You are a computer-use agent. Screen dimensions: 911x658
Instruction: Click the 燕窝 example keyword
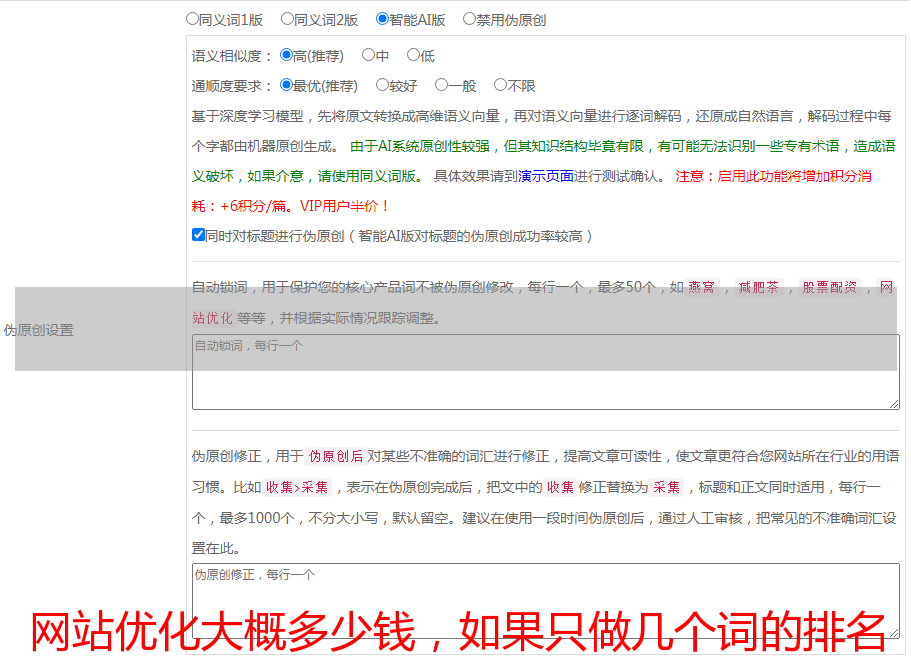click(701, 287)
